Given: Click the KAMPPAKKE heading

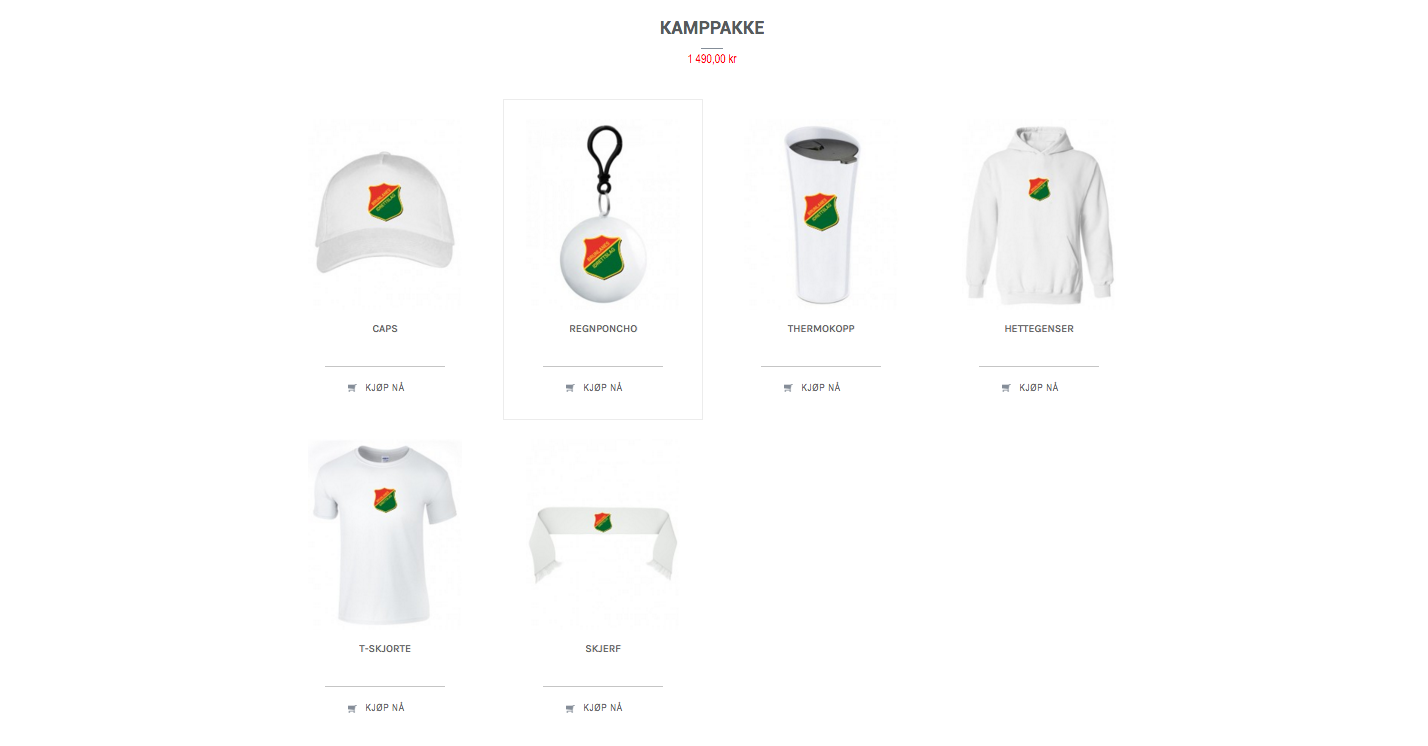Looking at the screenshot, I should tap(712, 28).
